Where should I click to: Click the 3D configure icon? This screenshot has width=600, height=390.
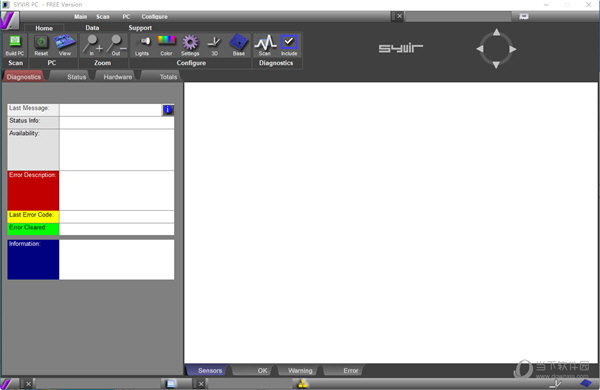[x=214, y=45]
